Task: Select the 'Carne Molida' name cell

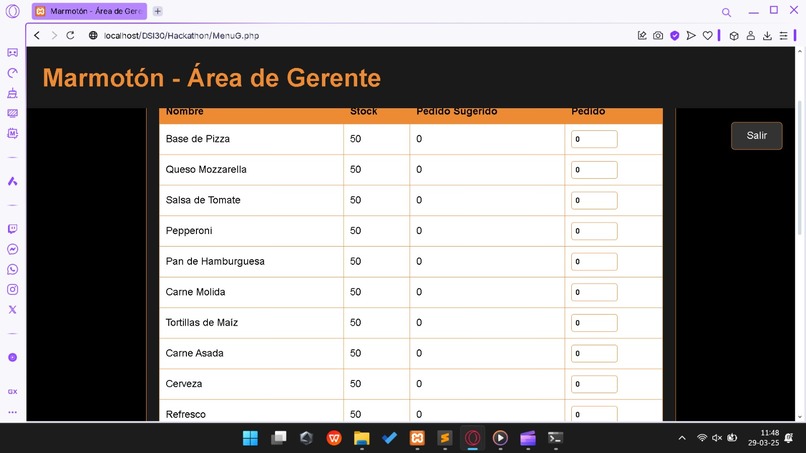Action: 251,292
